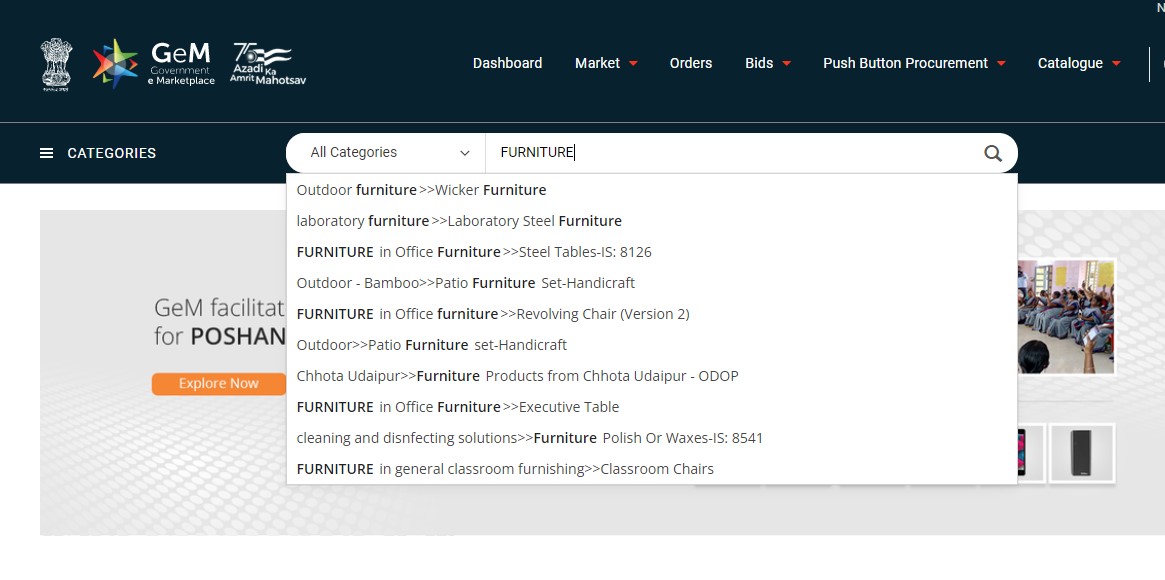Click the Laboratory Steel Furniture suggestion
Viewport: 1165px width, 580px height.
[458, 221]
